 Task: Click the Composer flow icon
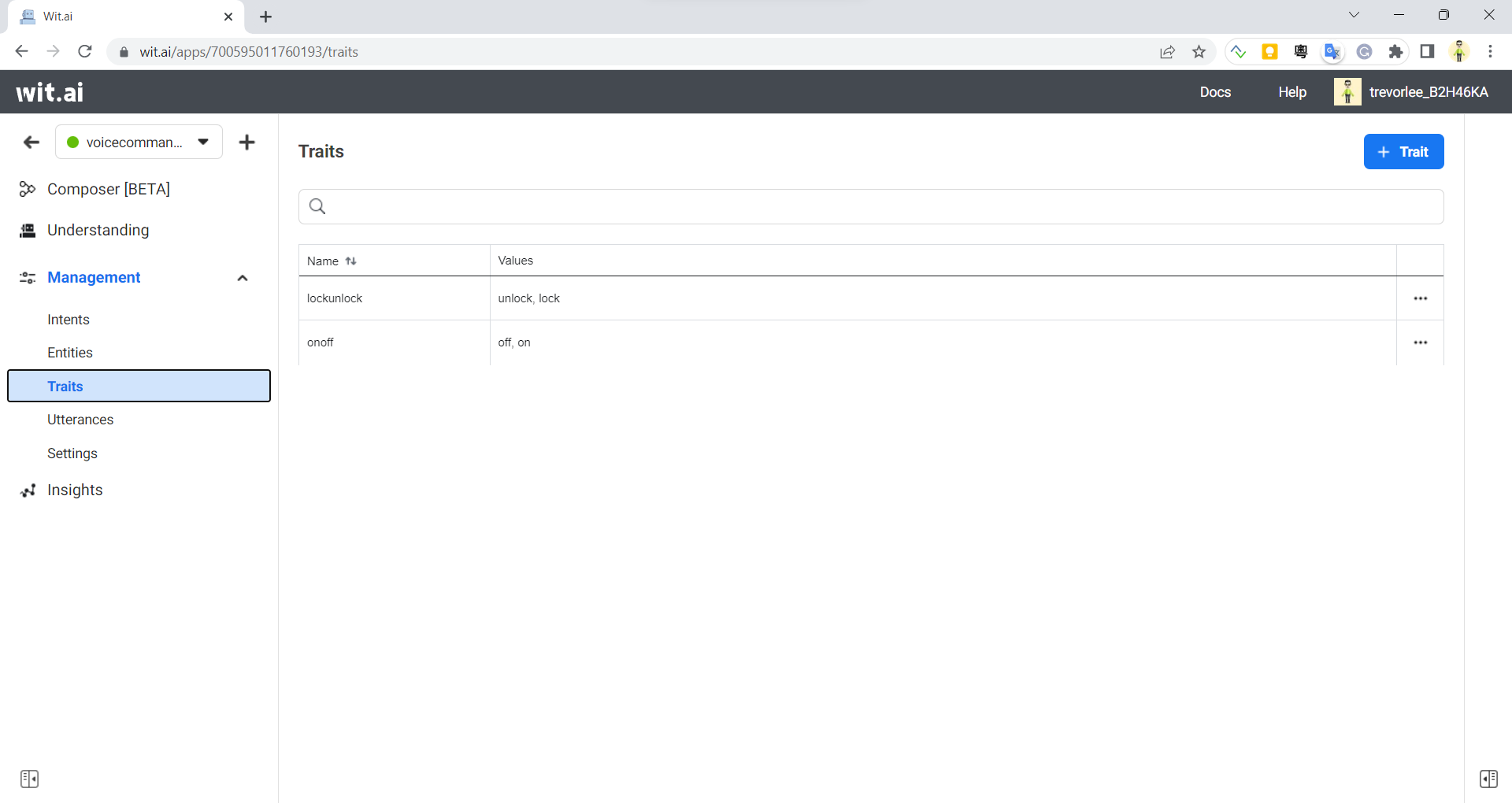click(28, 189)
